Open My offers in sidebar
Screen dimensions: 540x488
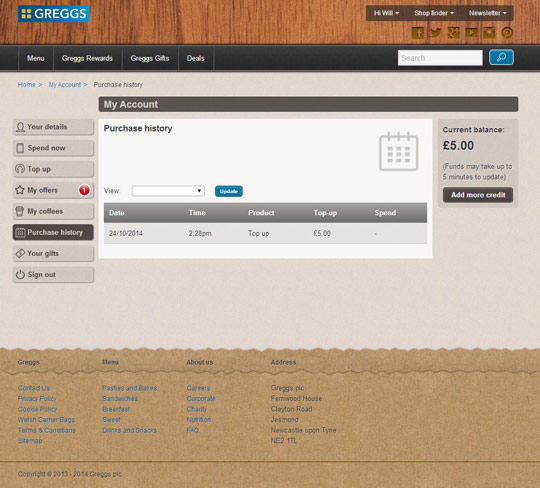pos(53,190)
